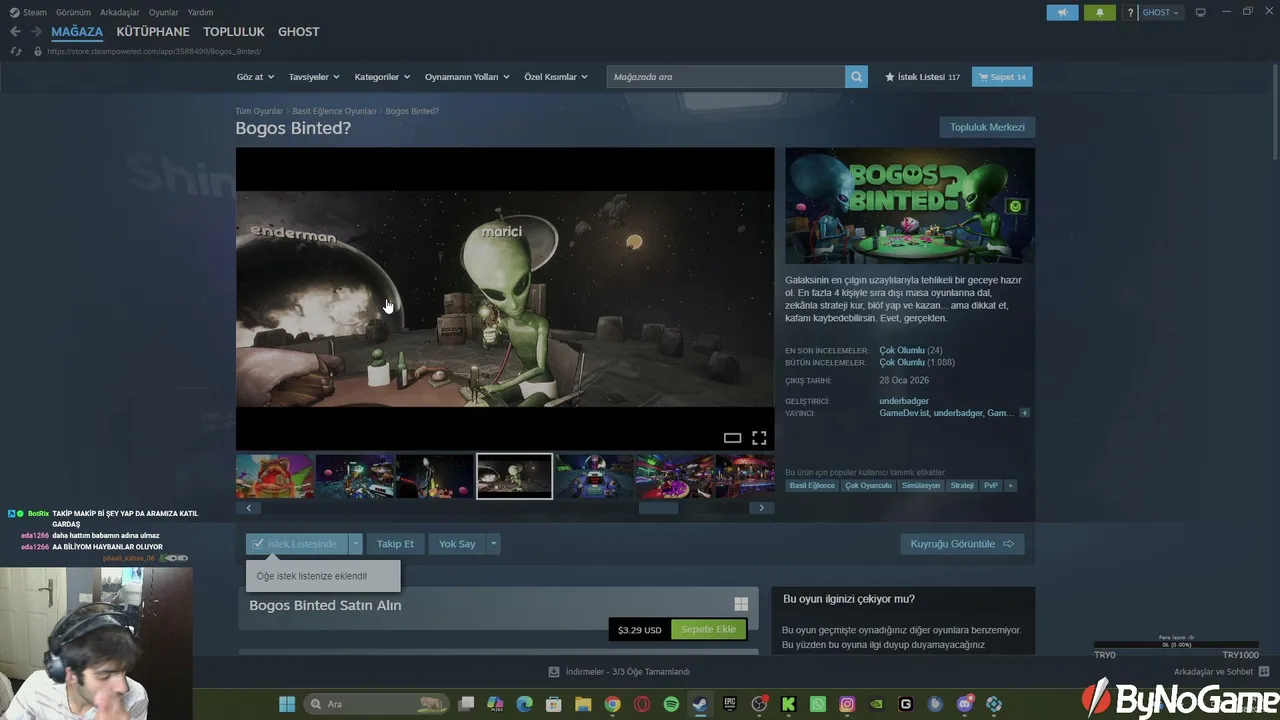Screen dimensions: 1280x720
Task: Expand the Göz at menu
Action: [255, 77]
